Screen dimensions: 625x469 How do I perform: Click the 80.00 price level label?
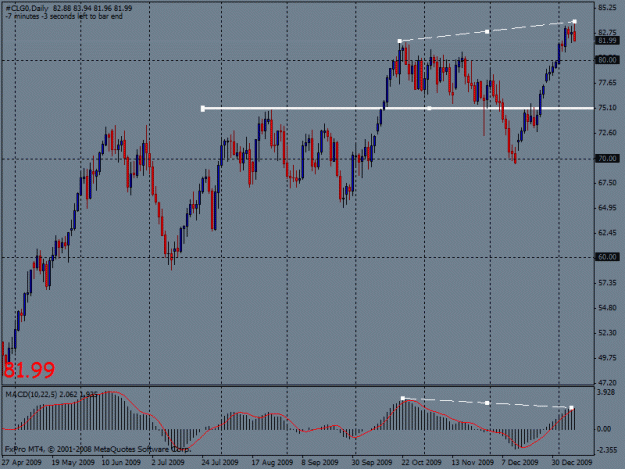click(x=607, y=60)
